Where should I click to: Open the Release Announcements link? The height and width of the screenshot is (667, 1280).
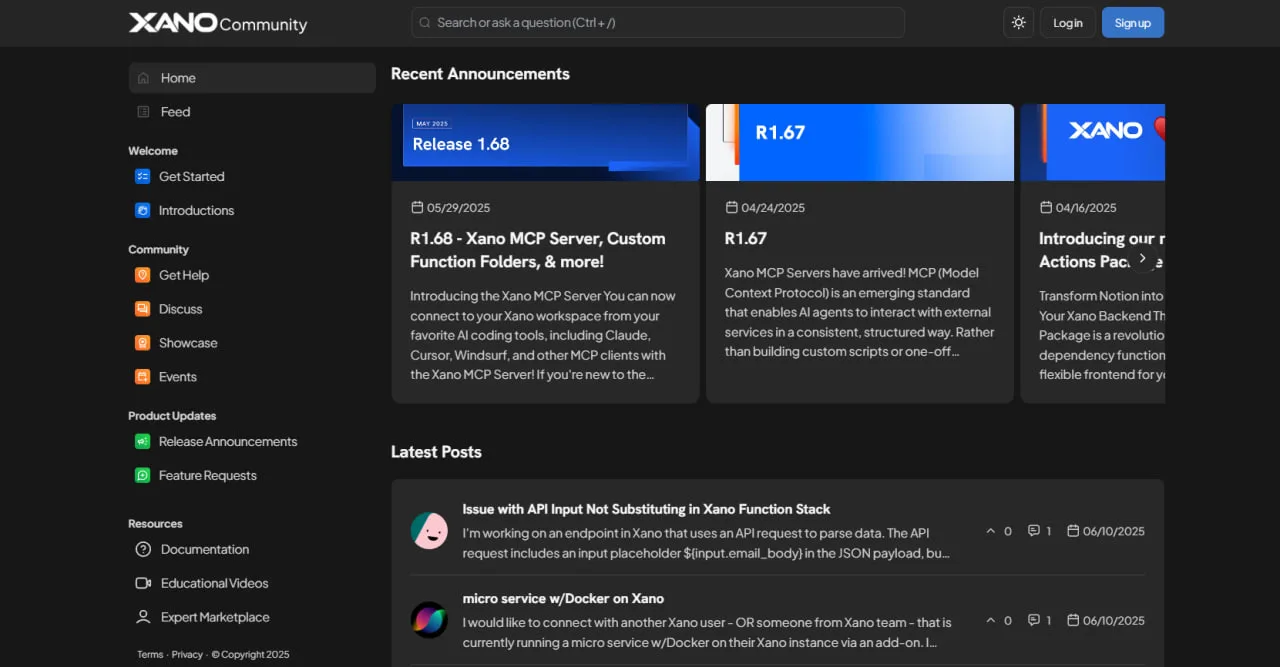click(x=228, y=441)
